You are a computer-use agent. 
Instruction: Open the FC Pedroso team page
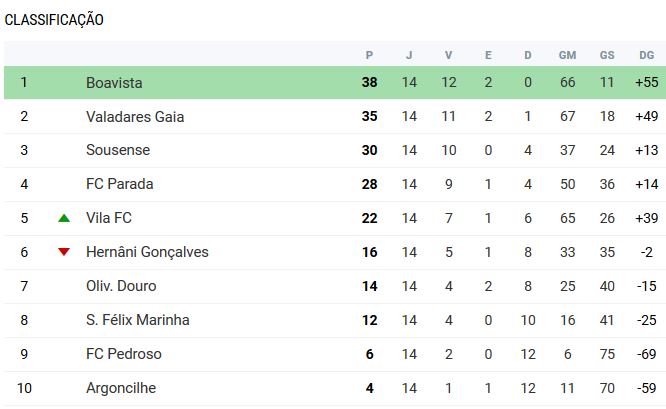coord(124,354)
